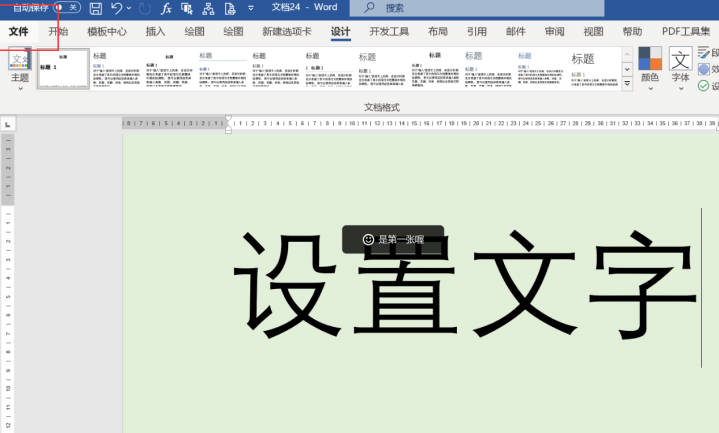Expand the 颜色 dropdown arrow
The width and height of the screenshot is (719, 433).
coord(650,88)
